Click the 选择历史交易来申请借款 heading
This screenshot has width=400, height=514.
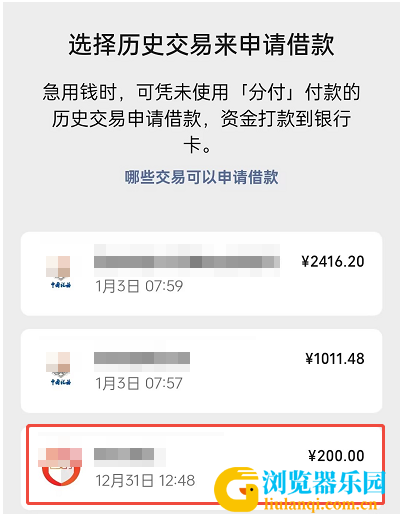click(x=201, y=44)
